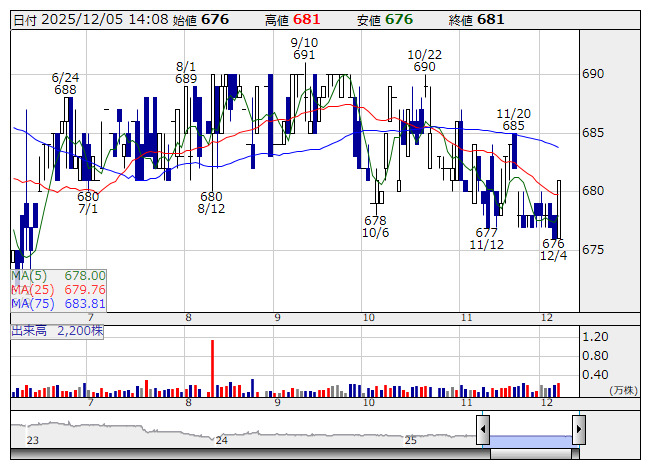Click the MA(5) legend value 678.00

click(x=85, y=276)
